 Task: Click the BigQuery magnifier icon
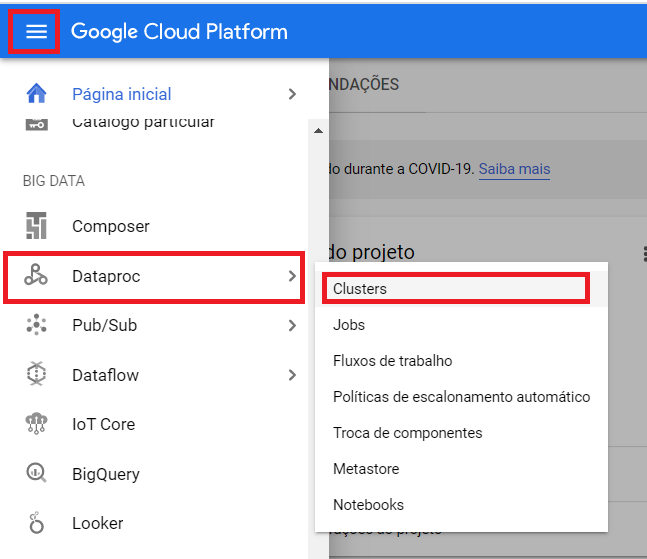coord(37,473)
